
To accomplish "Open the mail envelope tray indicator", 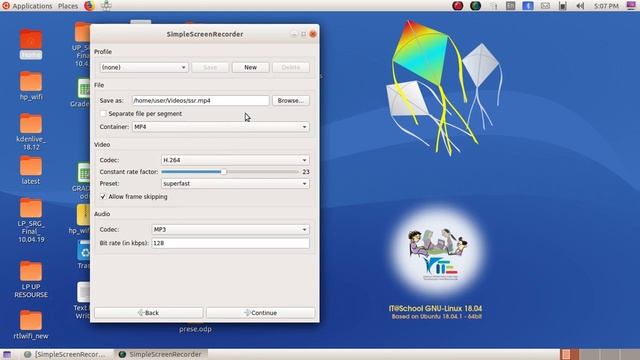I will (x=545, y=6).
